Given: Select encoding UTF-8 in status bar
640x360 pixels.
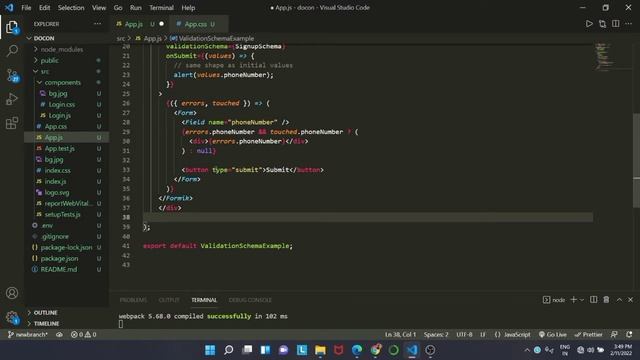Looking at the screenshot, I should (464, 335).
